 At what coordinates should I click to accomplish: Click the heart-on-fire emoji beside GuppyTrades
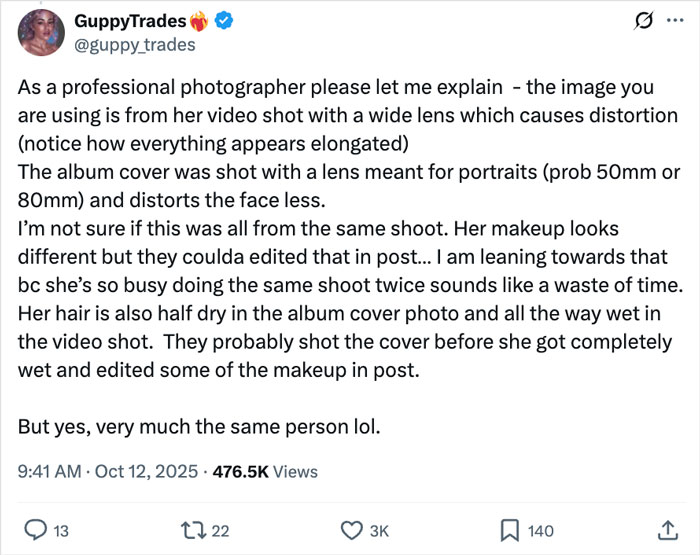tap(203, 21)
